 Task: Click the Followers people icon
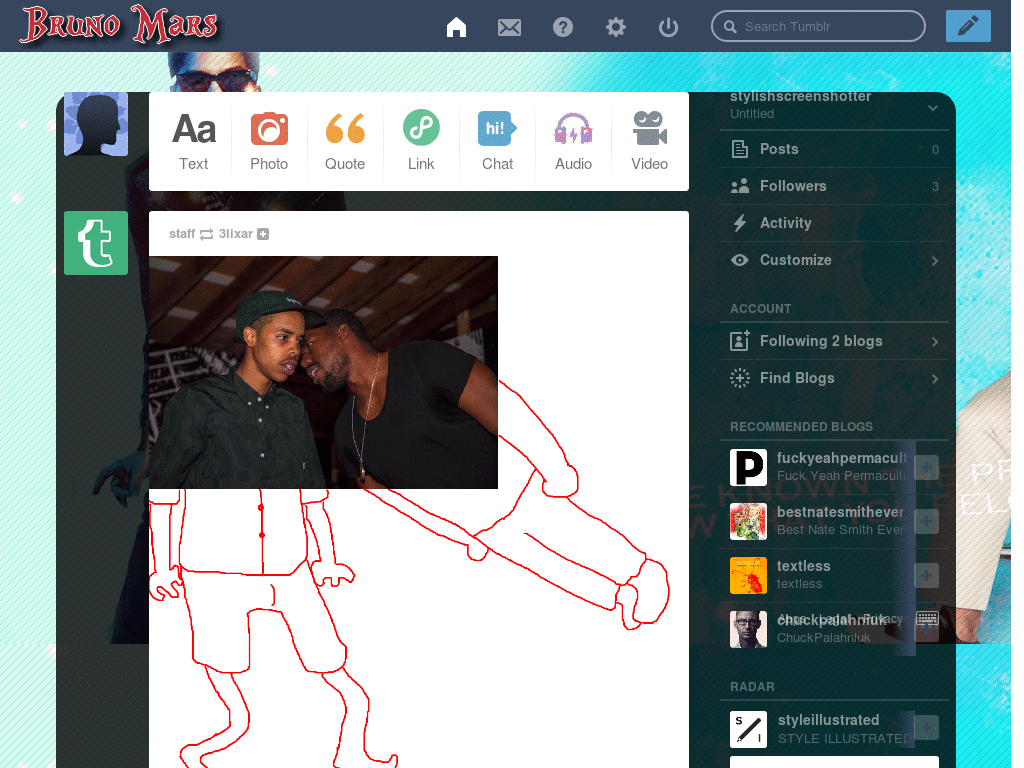(x=740, y=187)
